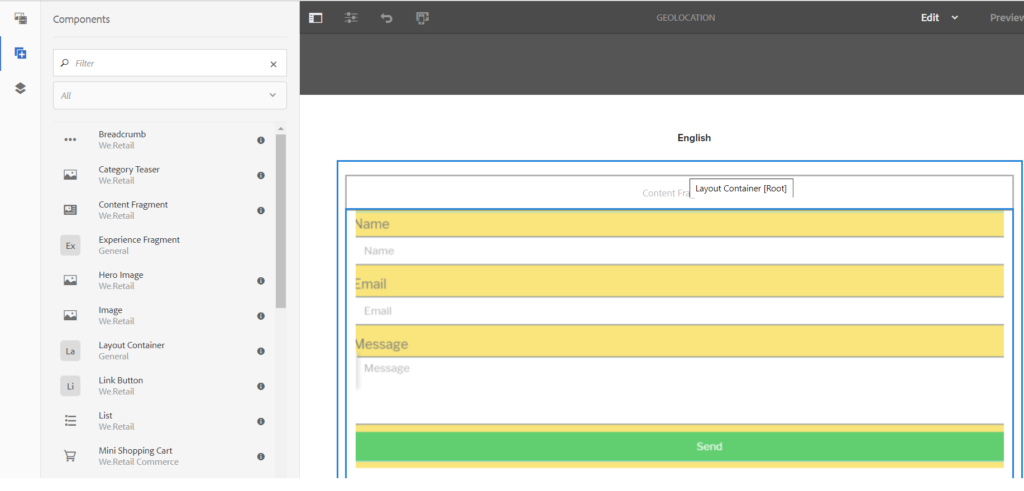Open the Assets side panel tab
Viewport: 1024px width, 491px height.
pos(20,18)
